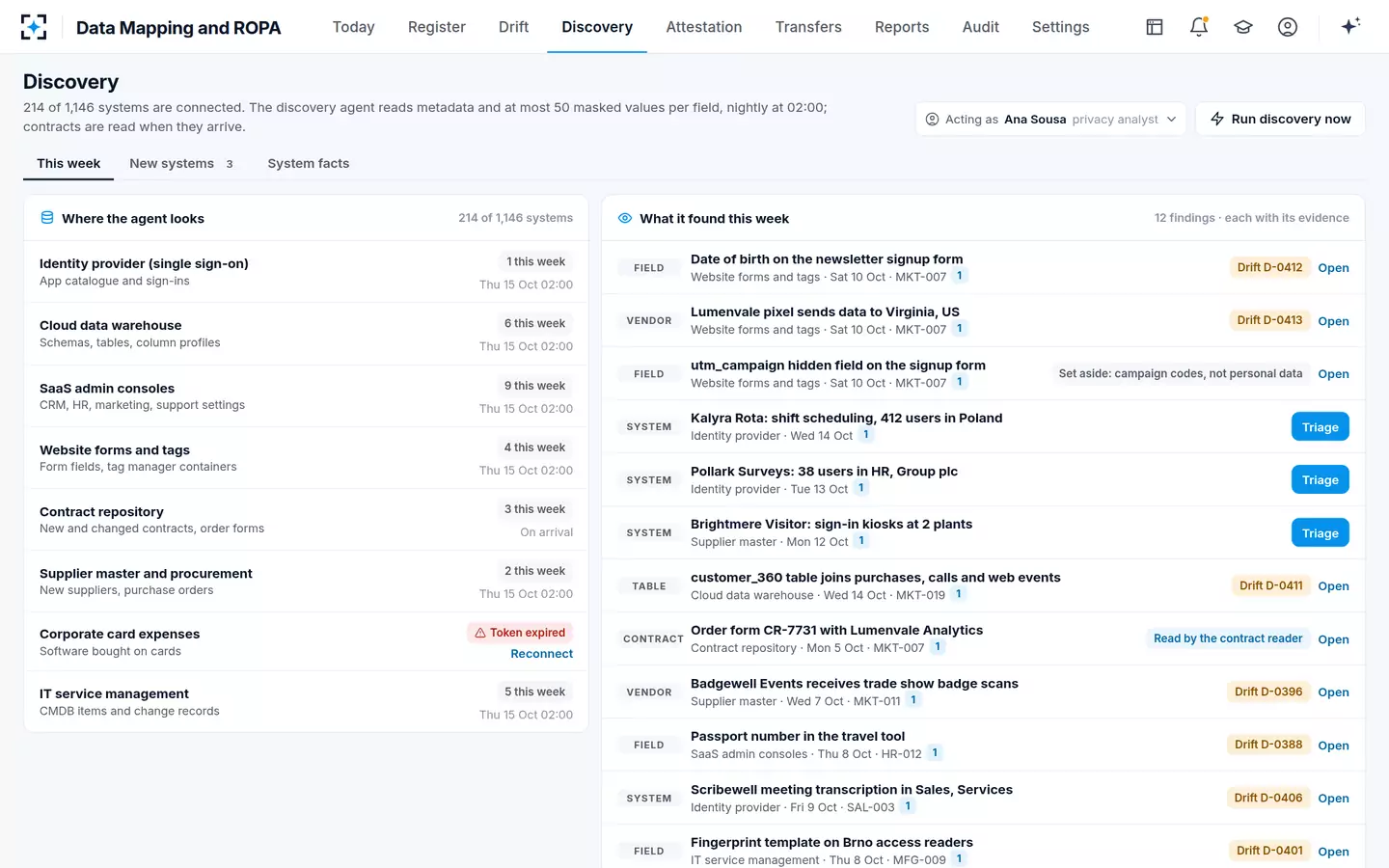Viewport: 1389px width, 868px height.
Task: Select the Identity provider (single sign-on) row
Action: pyautogui.click(x=306, y=272)
